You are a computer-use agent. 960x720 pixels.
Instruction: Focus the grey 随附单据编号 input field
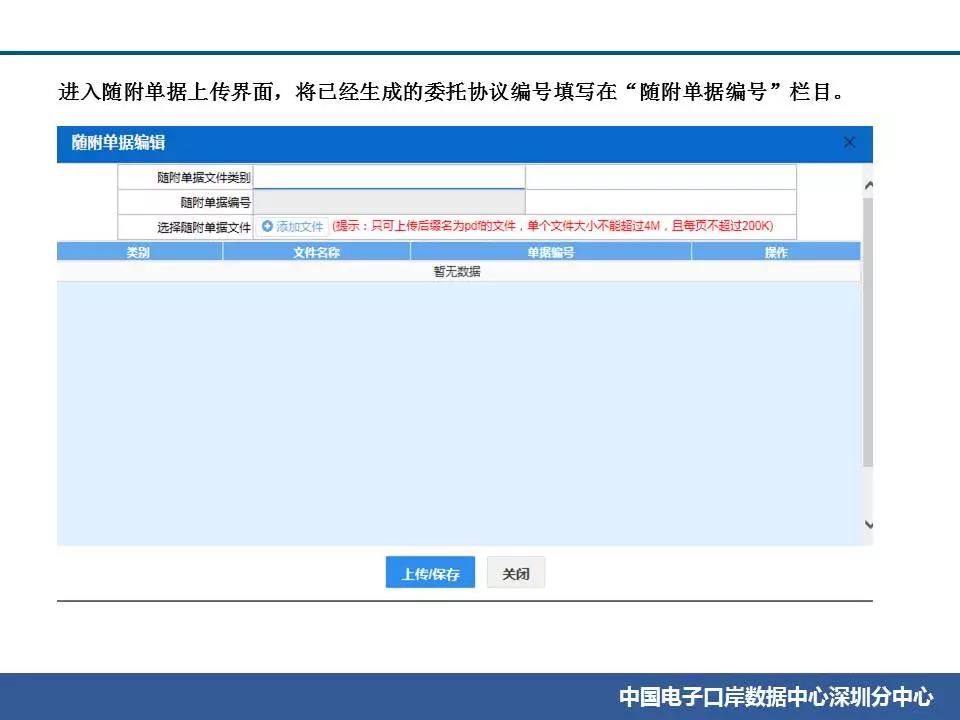389,202
